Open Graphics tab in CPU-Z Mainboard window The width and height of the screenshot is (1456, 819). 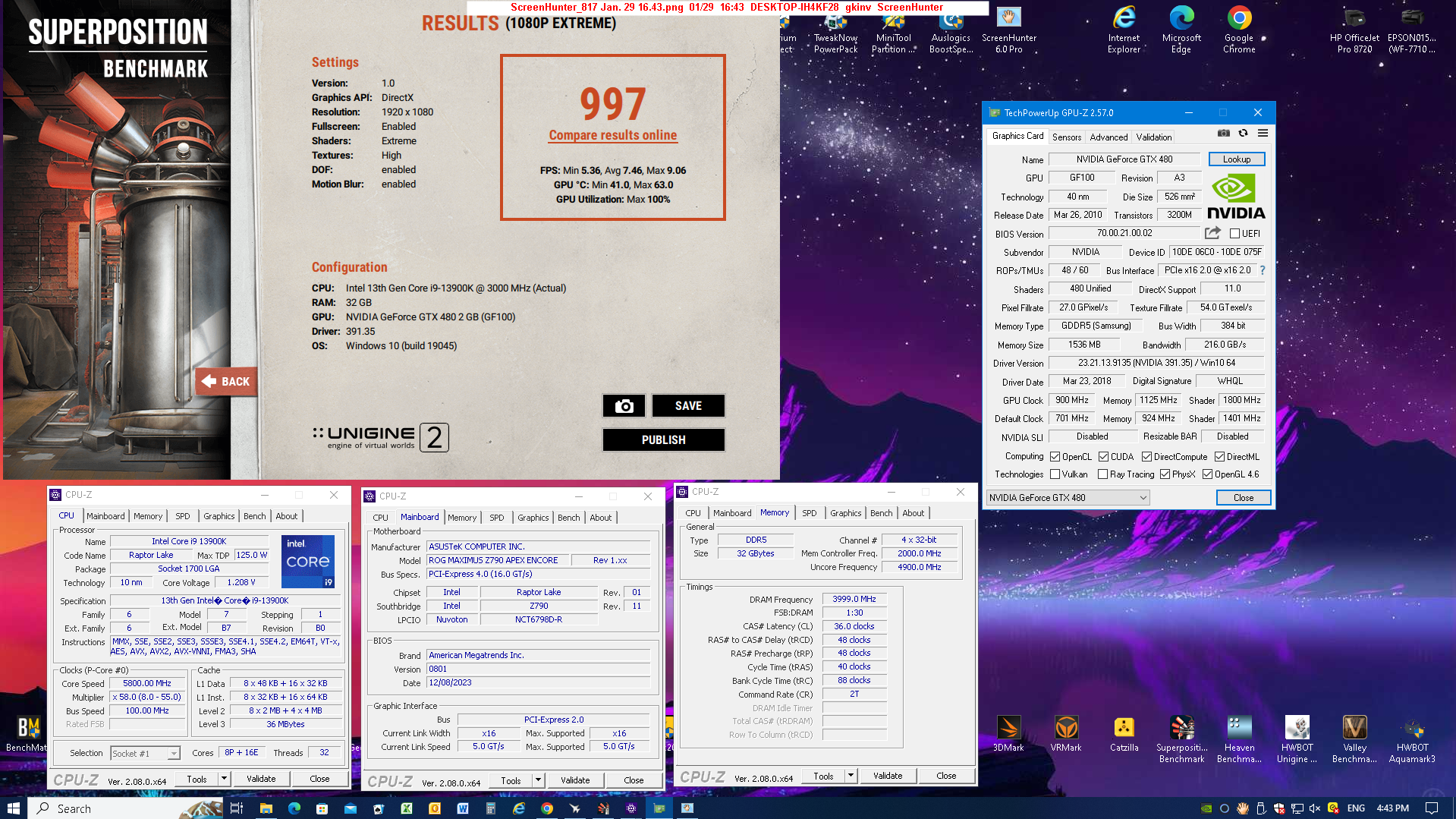click(533, 518)
